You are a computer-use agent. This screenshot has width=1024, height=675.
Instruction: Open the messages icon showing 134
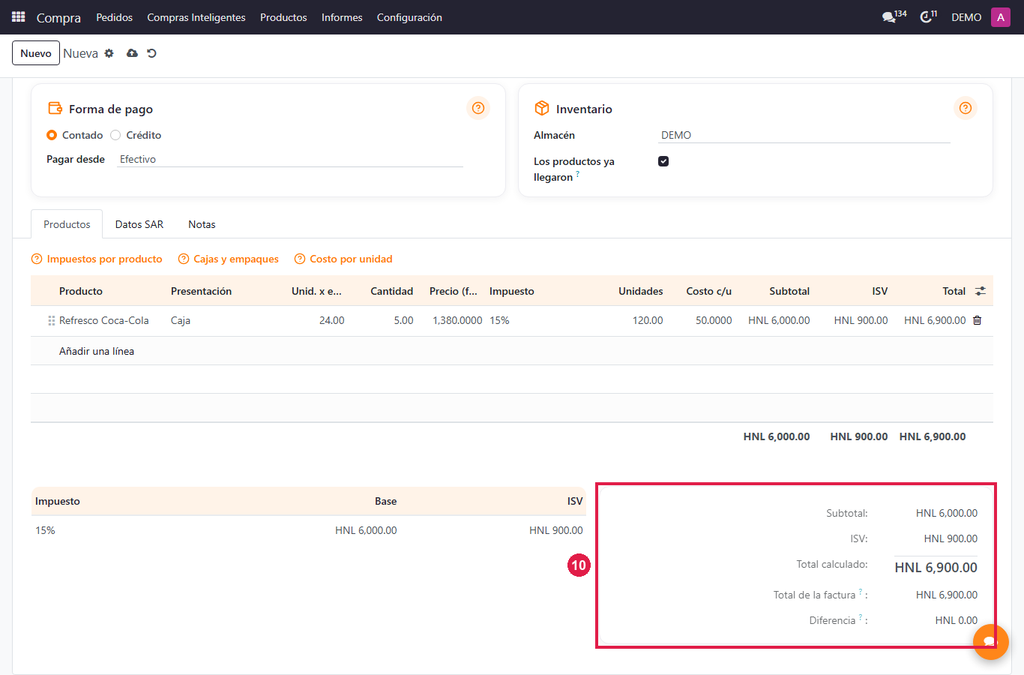pyautogui.click(x=894, y=17)
